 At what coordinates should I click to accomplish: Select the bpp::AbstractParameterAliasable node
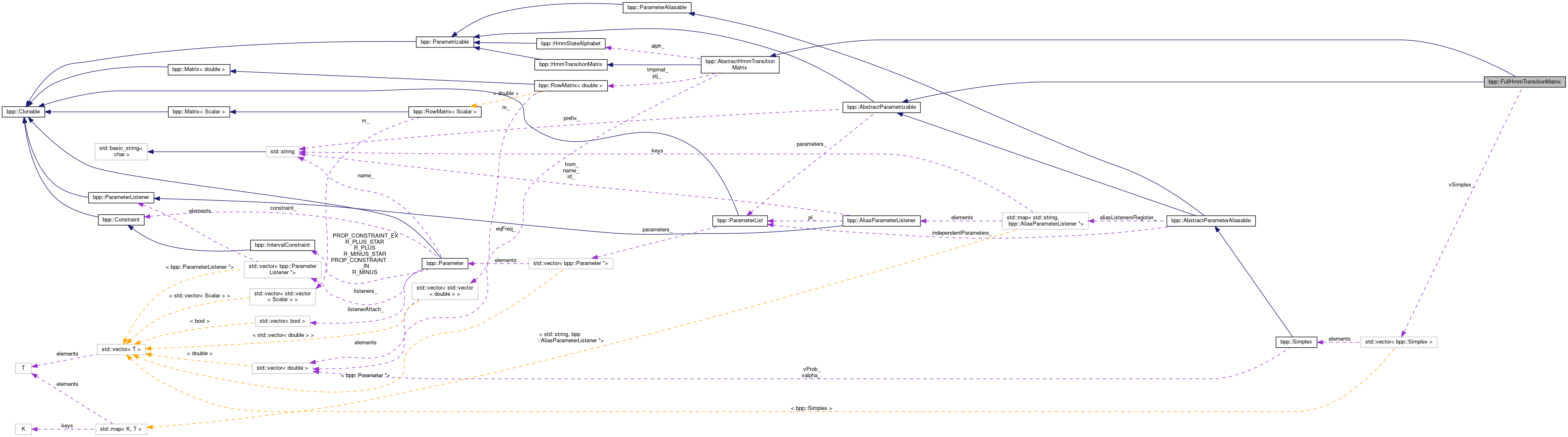(x=1210, y=220)
